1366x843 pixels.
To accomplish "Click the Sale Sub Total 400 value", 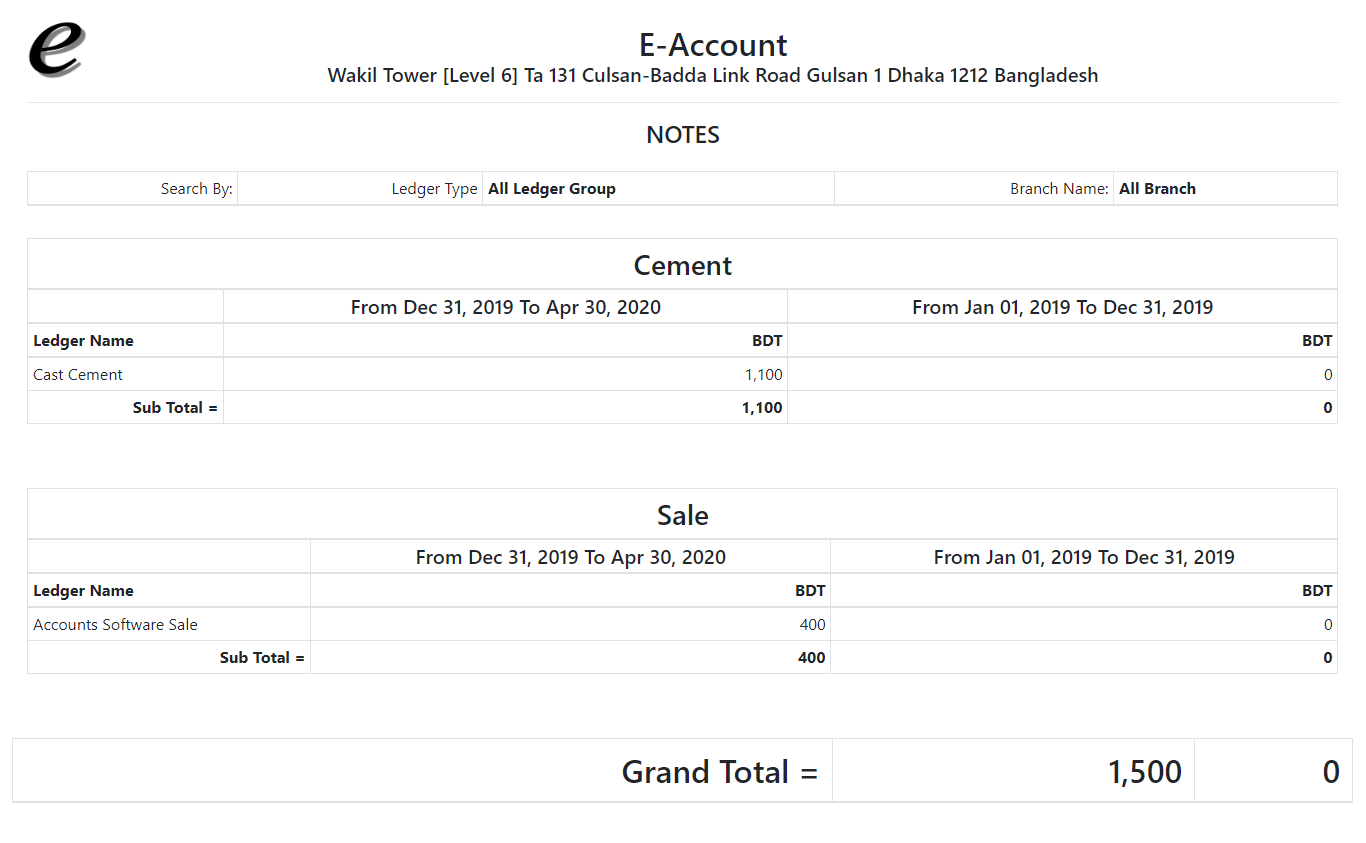I will (811, 658).
